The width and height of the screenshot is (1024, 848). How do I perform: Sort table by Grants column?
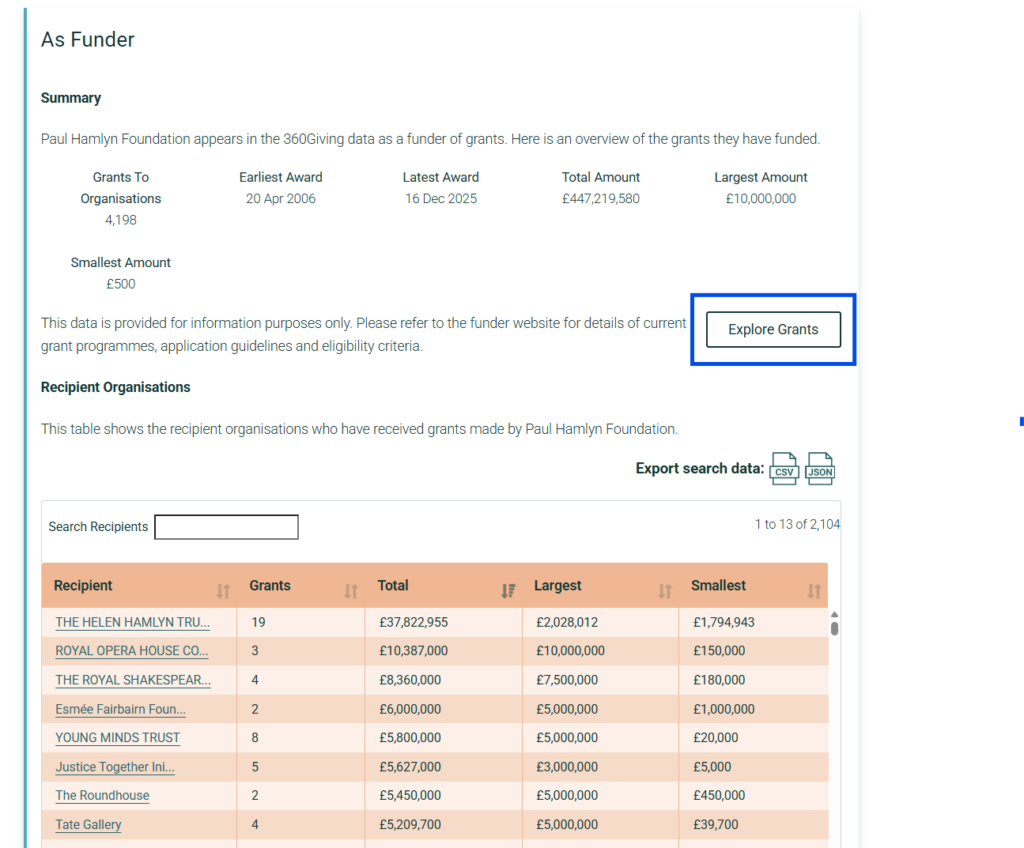point(351,591)
